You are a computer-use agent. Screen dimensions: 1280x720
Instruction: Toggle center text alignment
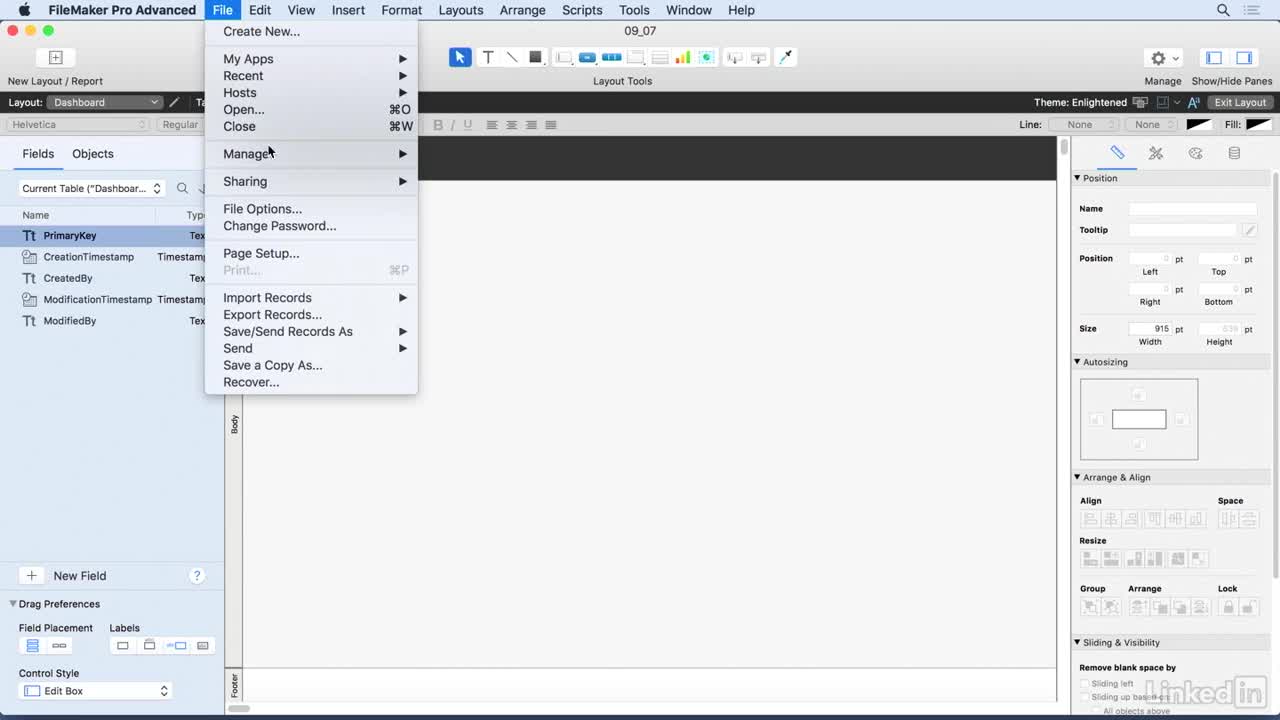click(x=511, y=125)
